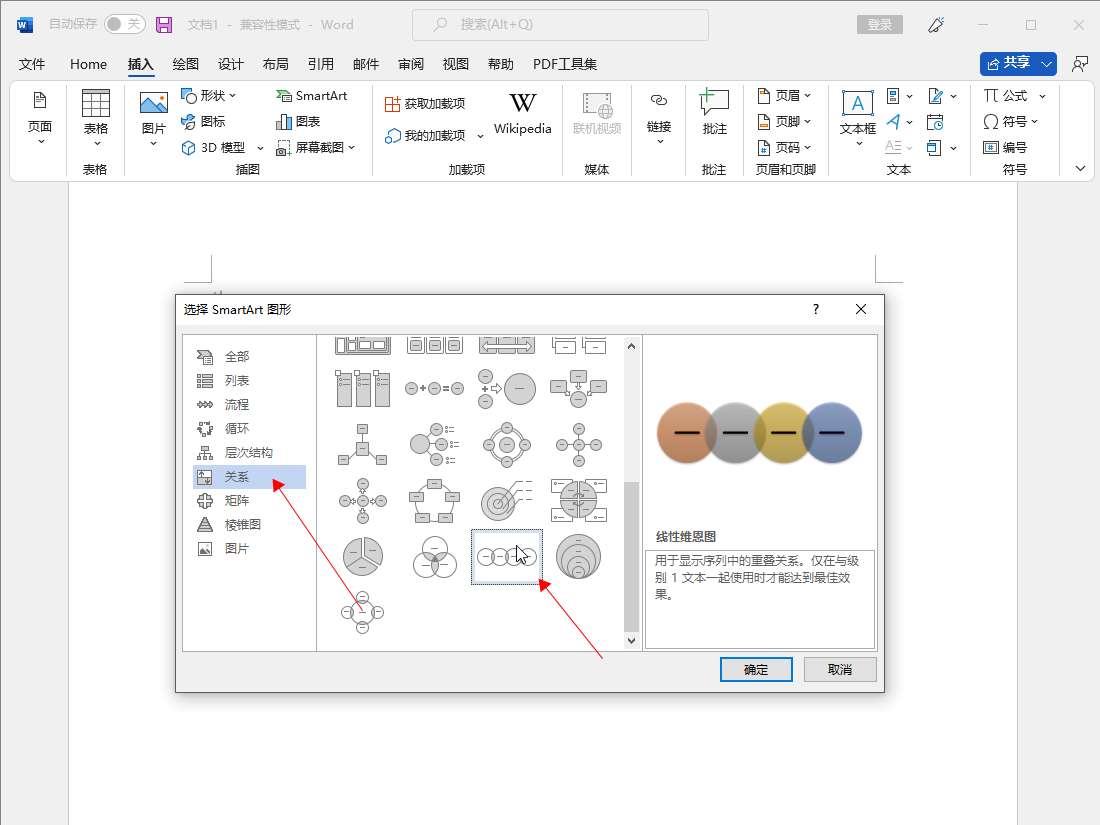Select the 流程 process category
The height and width of the screenshot is (825, 1100).
[x=250, y=404]
